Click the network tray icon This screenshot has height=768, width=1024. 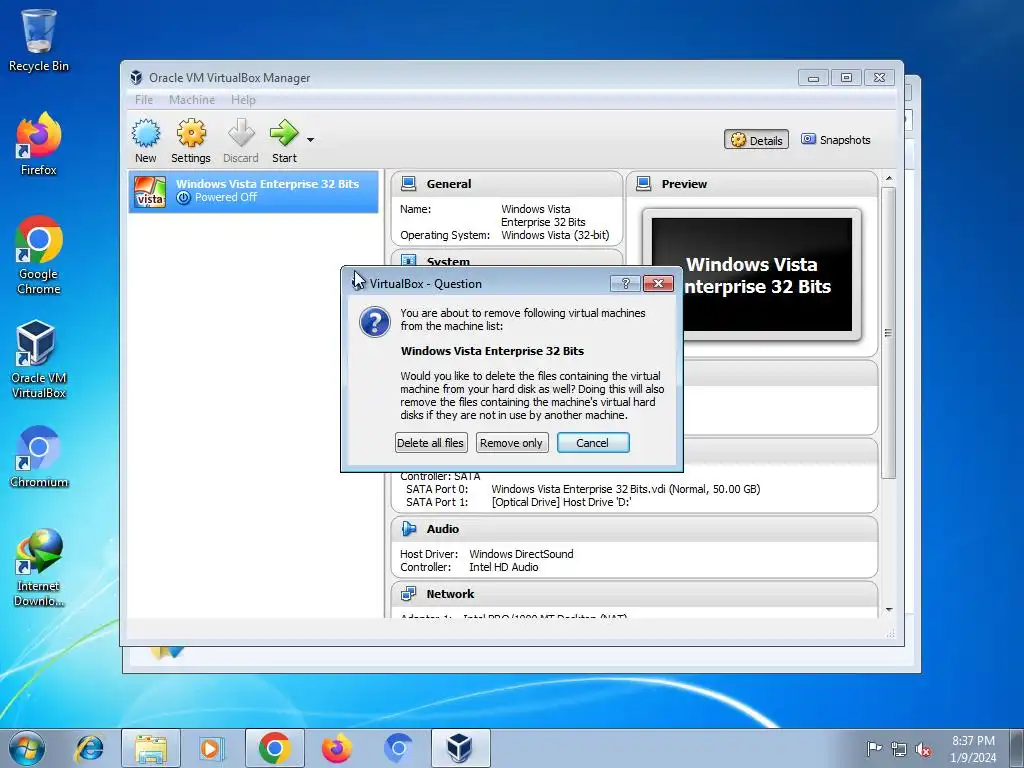click(899, 749)
